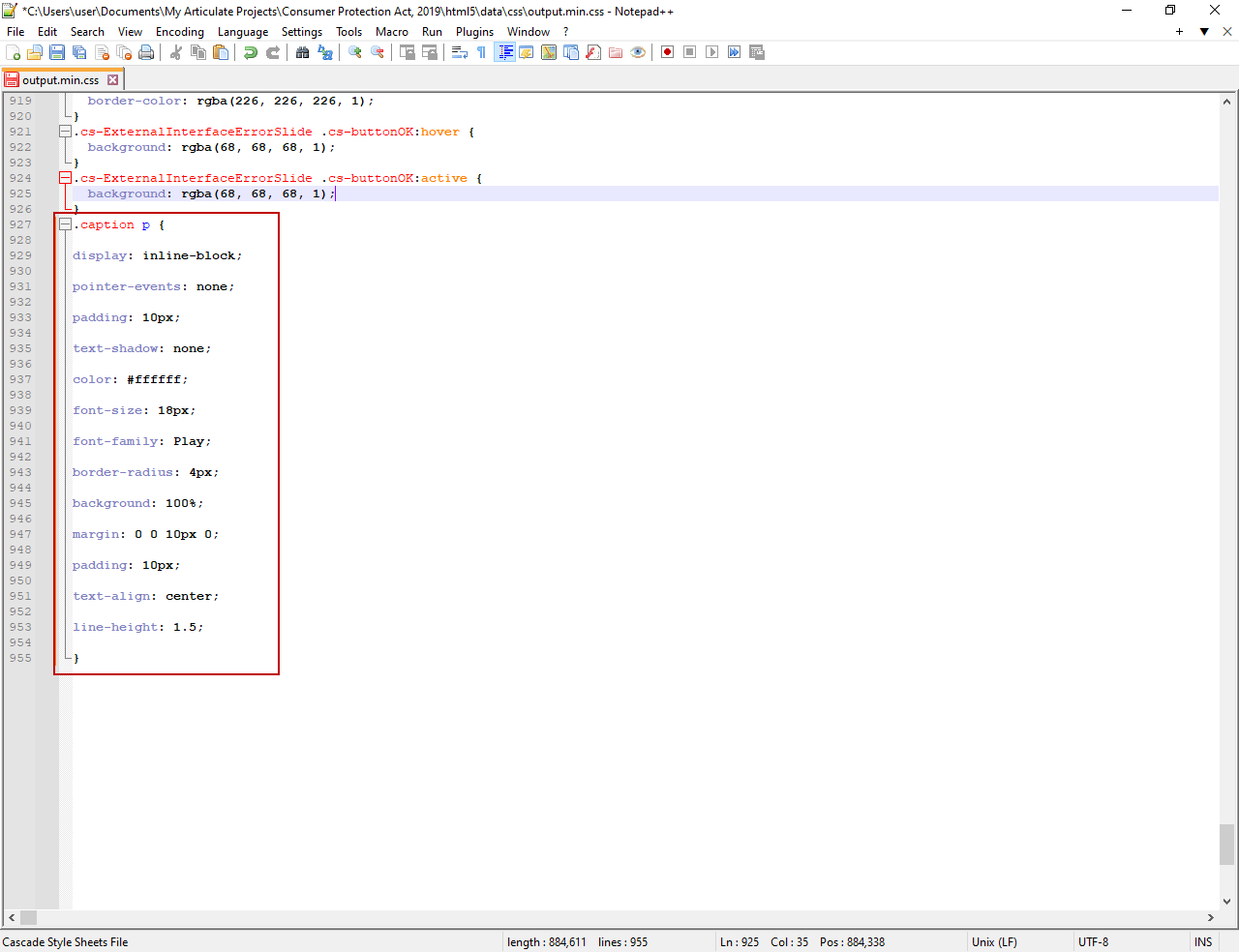Click the UTF-8 encoding status field

coord(1093,942)
